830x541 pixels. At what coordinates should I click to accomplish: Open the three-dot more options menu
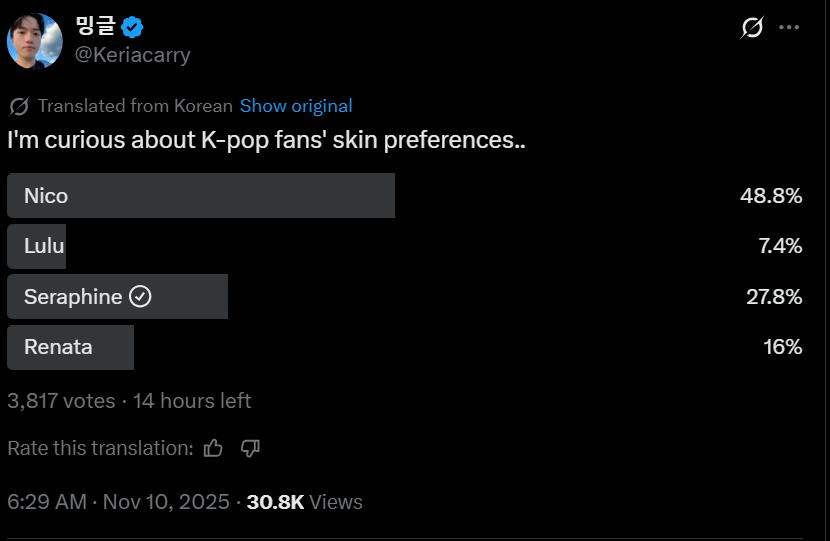click(x=789, y=28)
